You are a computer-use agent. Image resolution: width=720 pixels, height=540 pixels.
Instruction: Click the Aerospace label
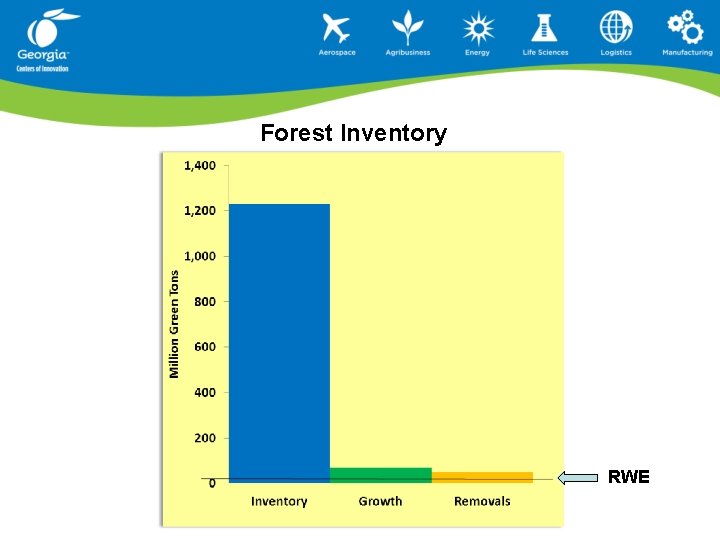(337, 52)
